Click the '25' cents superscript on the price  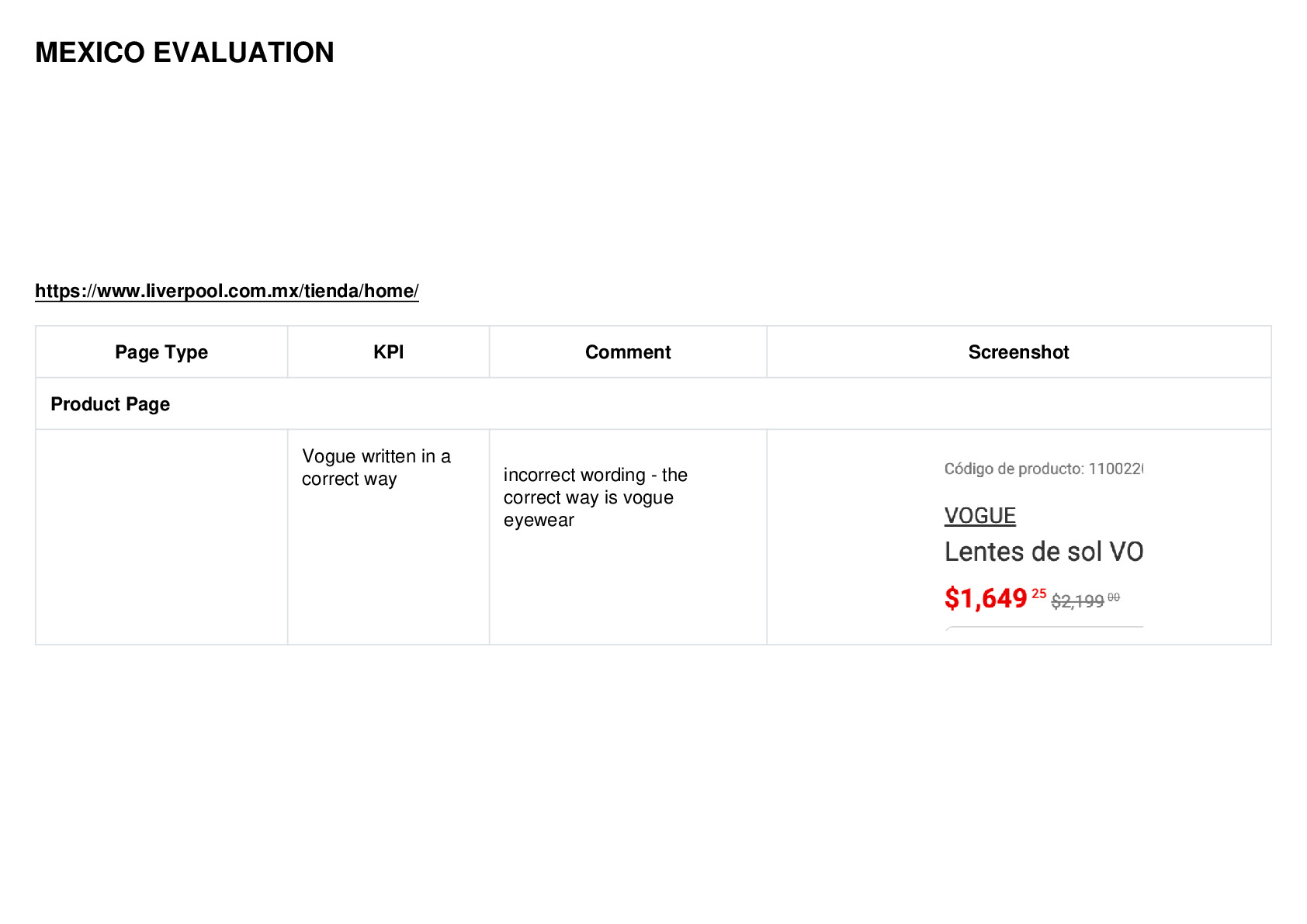(1038, 594)
